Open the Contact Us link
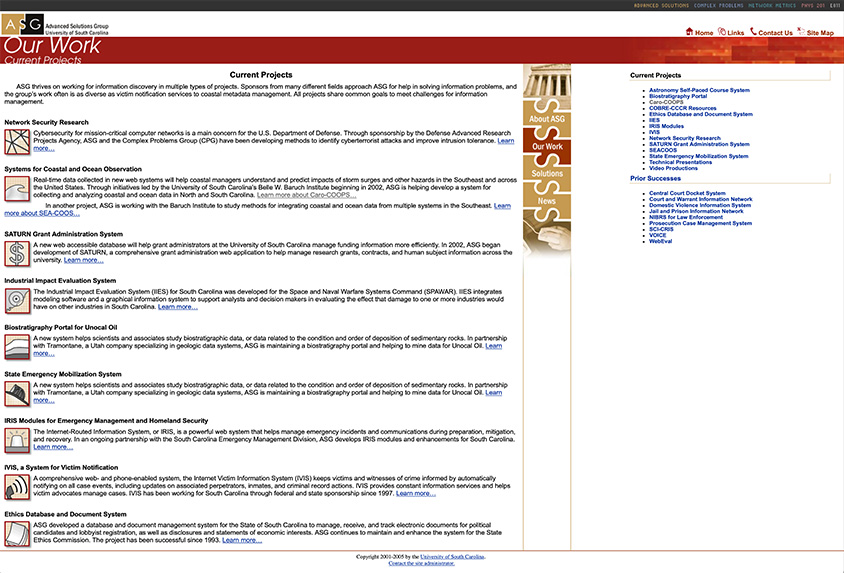Image resolution: width=844 pixels, height=573 pixels. tap(775, 33)
